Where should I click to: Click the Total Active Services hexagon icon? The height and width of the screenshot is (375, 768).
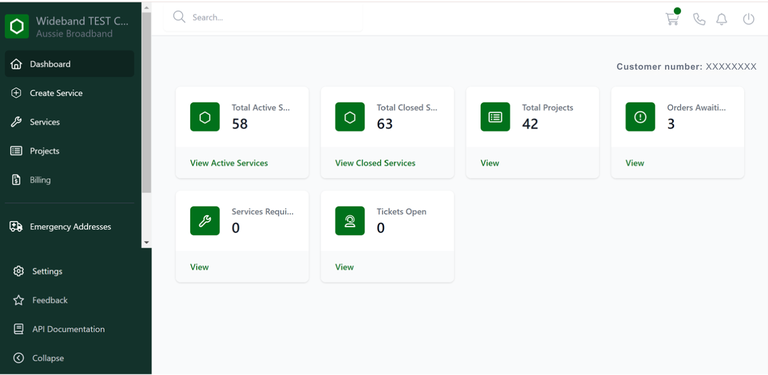205,117
